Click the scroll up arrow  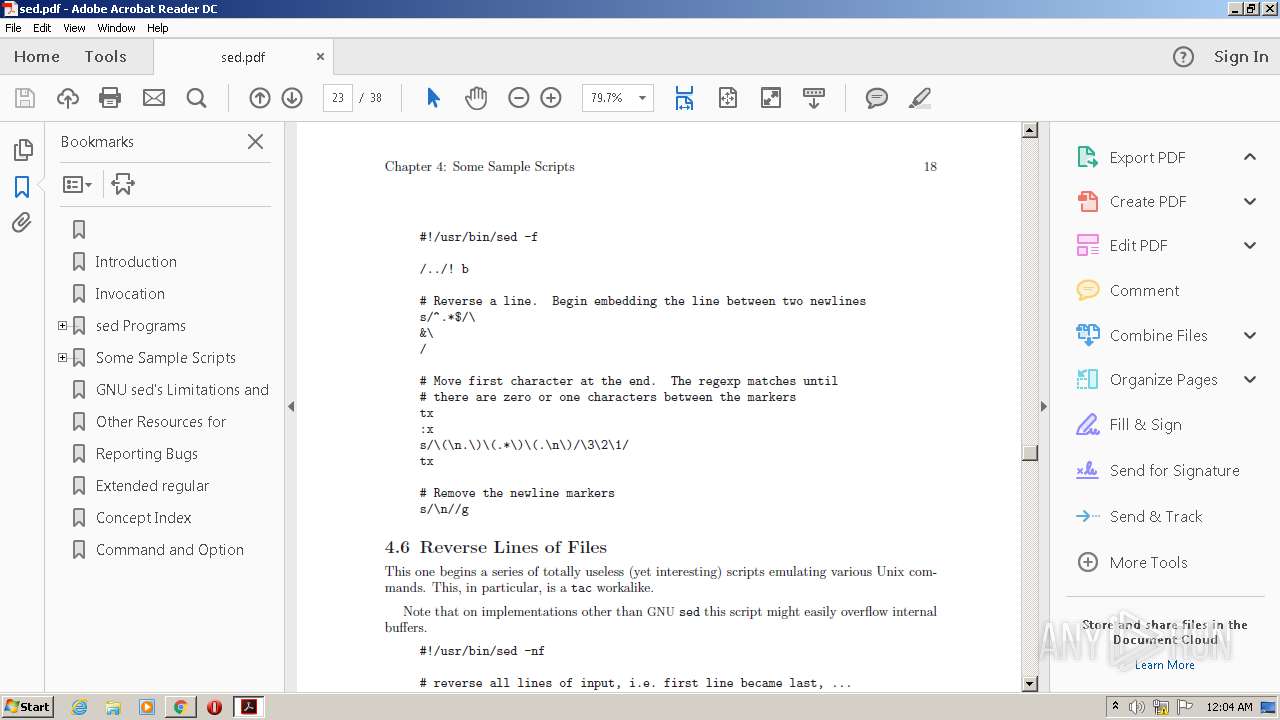pyautogui.click(x=1029, y=130)
